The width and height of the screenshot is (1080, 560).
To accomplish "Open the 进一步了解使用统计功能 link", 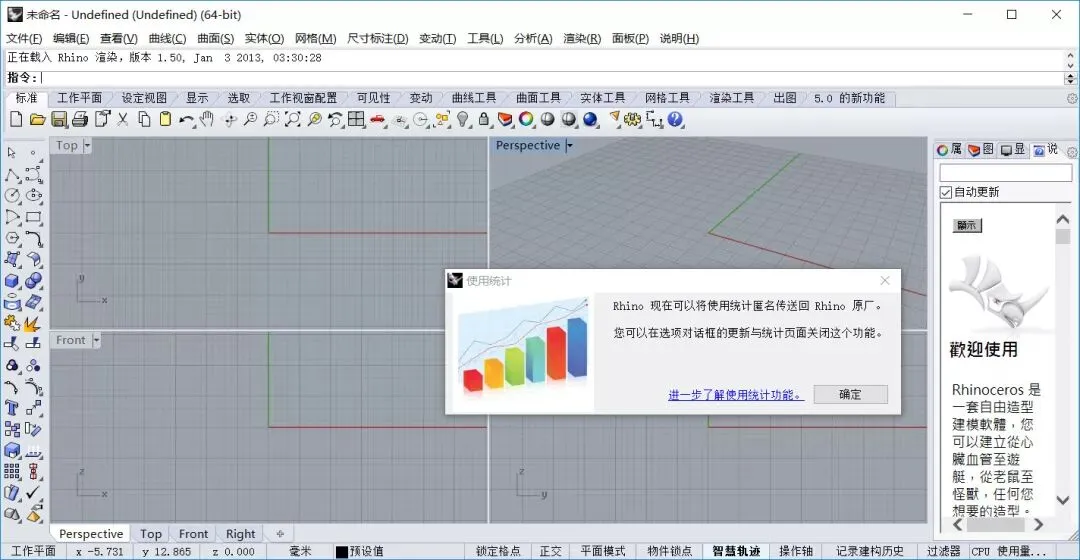I will (x=736, y=395).
